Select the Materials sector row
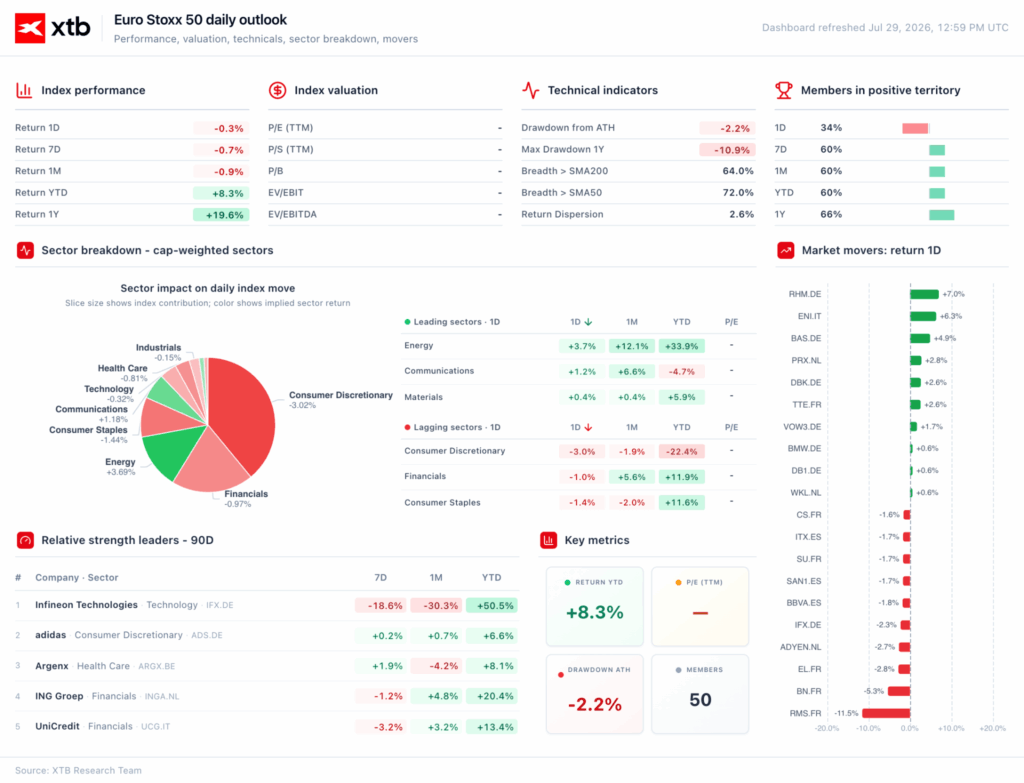Viewport: 1024px width, 783px height. click(x=579, y=397)
